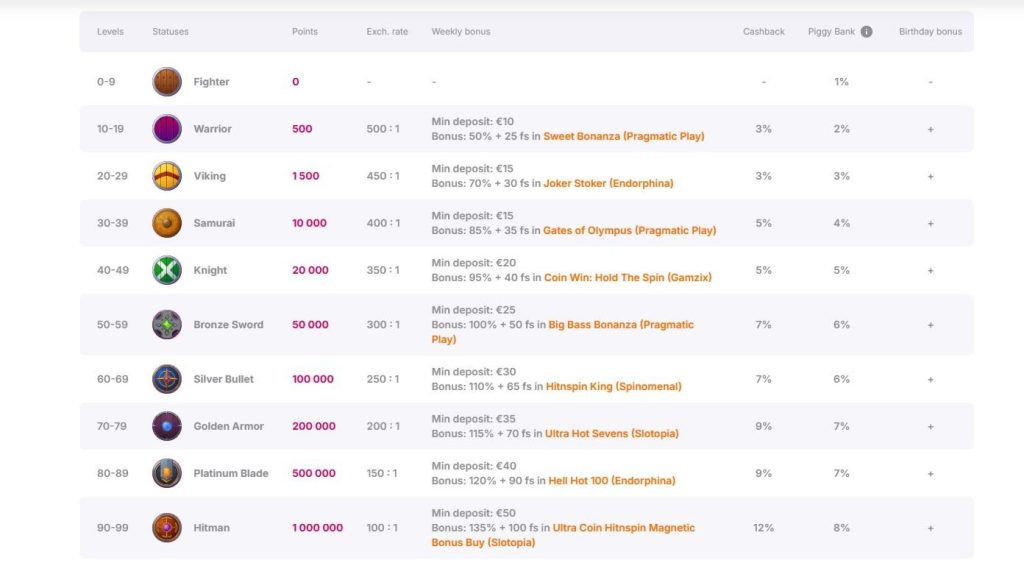Click the Weekly bonus column header
Screen dimensions: 1024x577
[x=461, y=31]
